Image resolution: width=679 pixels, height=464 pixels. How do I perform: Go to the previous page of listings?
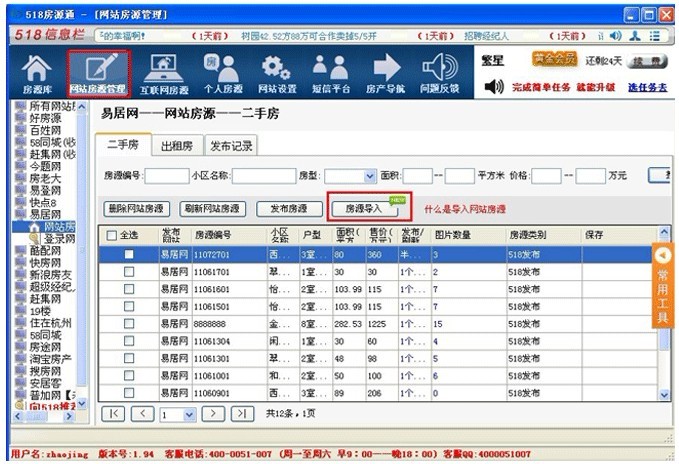point(142,414)
